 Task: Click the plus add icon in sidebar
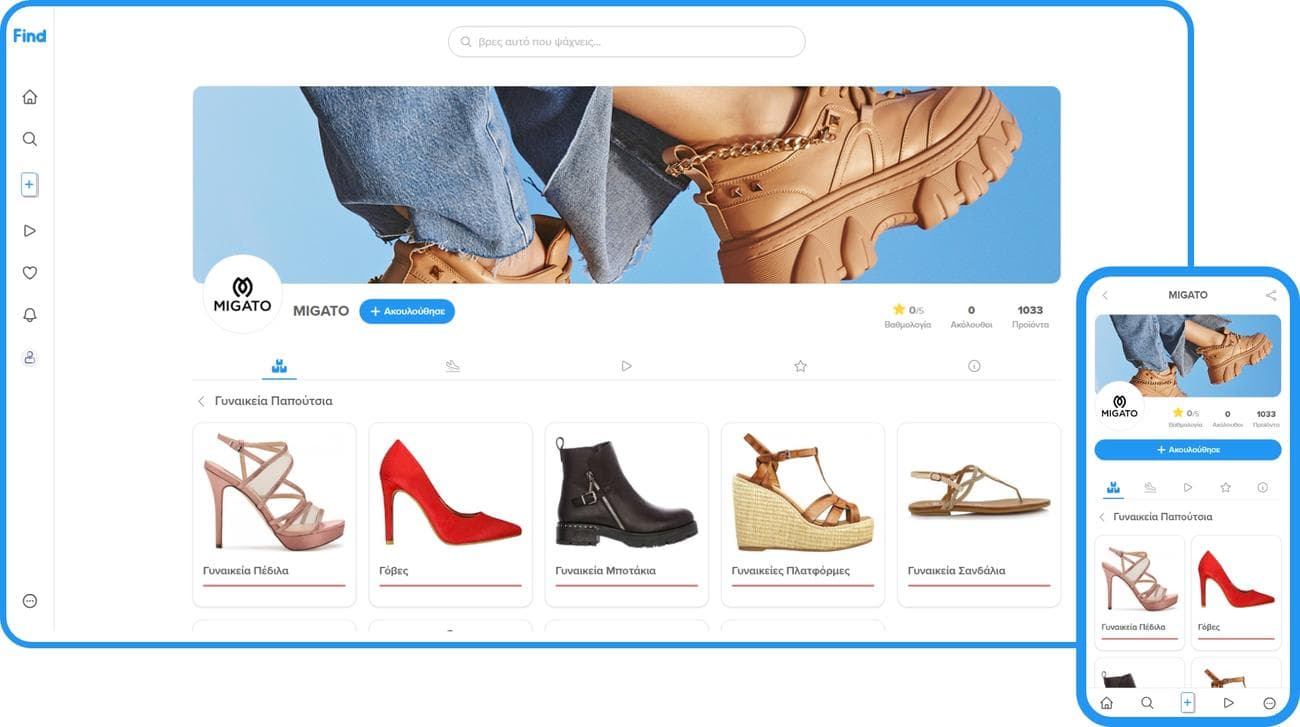[30, 185]
